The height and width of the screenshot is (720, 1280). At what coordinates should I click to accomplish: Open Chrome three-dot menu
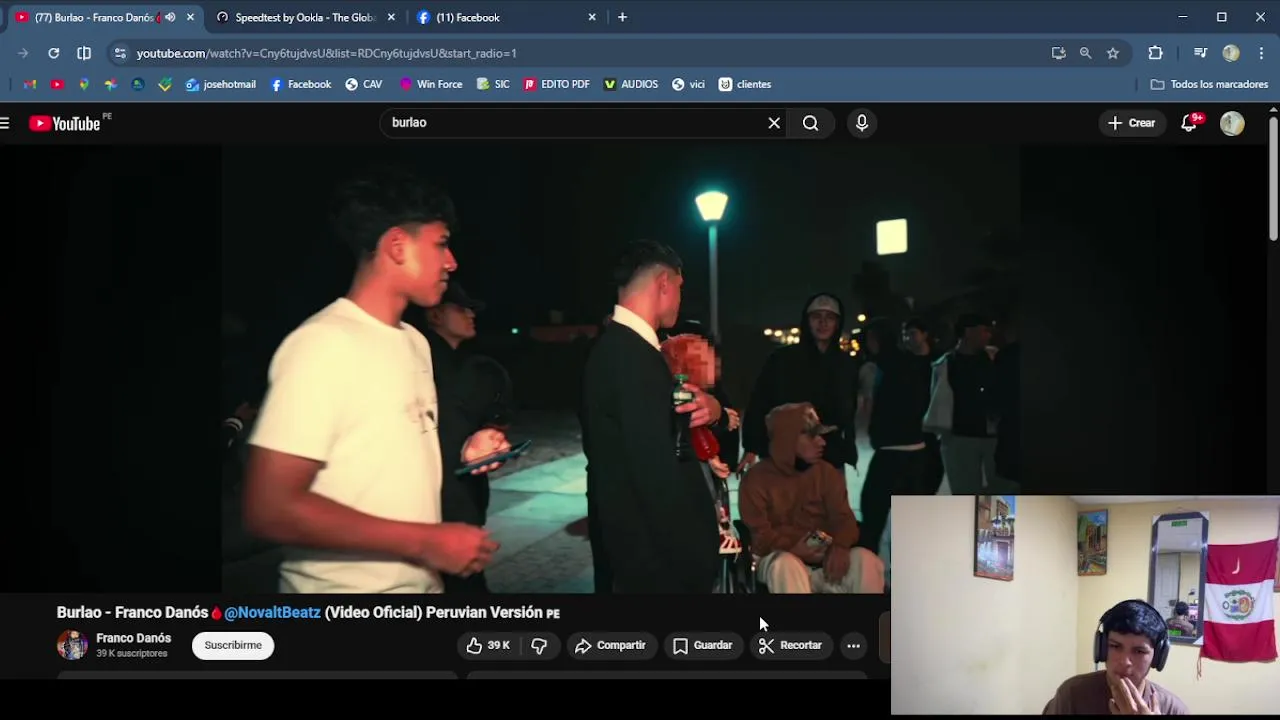coord(1261,53)
